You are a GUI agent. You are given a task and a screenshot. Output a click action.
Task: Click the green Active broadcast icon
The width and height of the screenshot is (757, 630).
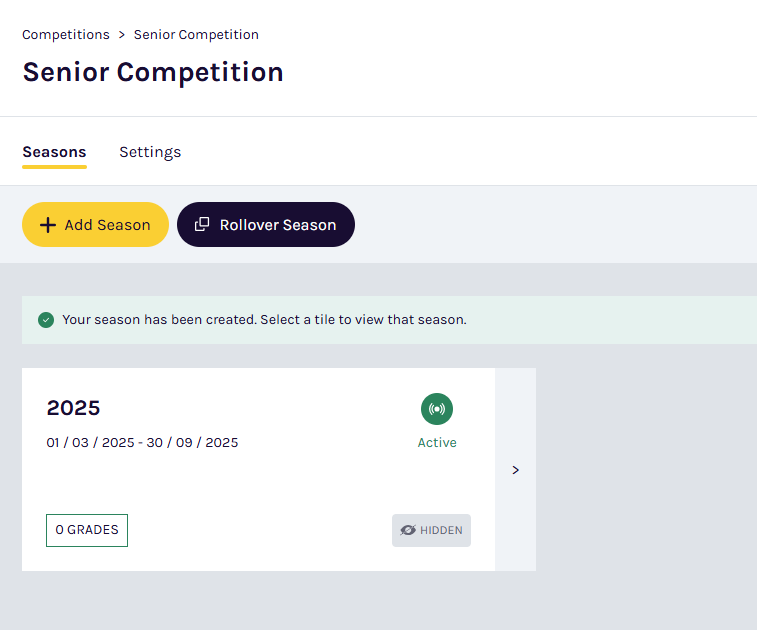pos(437,409)
